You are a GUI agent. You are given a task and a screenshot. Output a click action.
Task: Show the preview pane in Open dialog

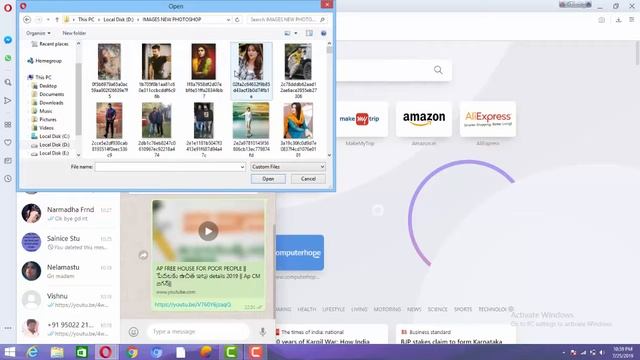point(309,33)
